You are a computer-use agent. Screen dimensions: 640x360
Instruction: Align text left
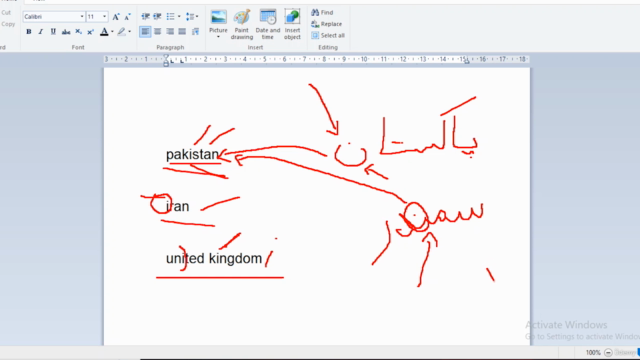click(x=145, y=31)
